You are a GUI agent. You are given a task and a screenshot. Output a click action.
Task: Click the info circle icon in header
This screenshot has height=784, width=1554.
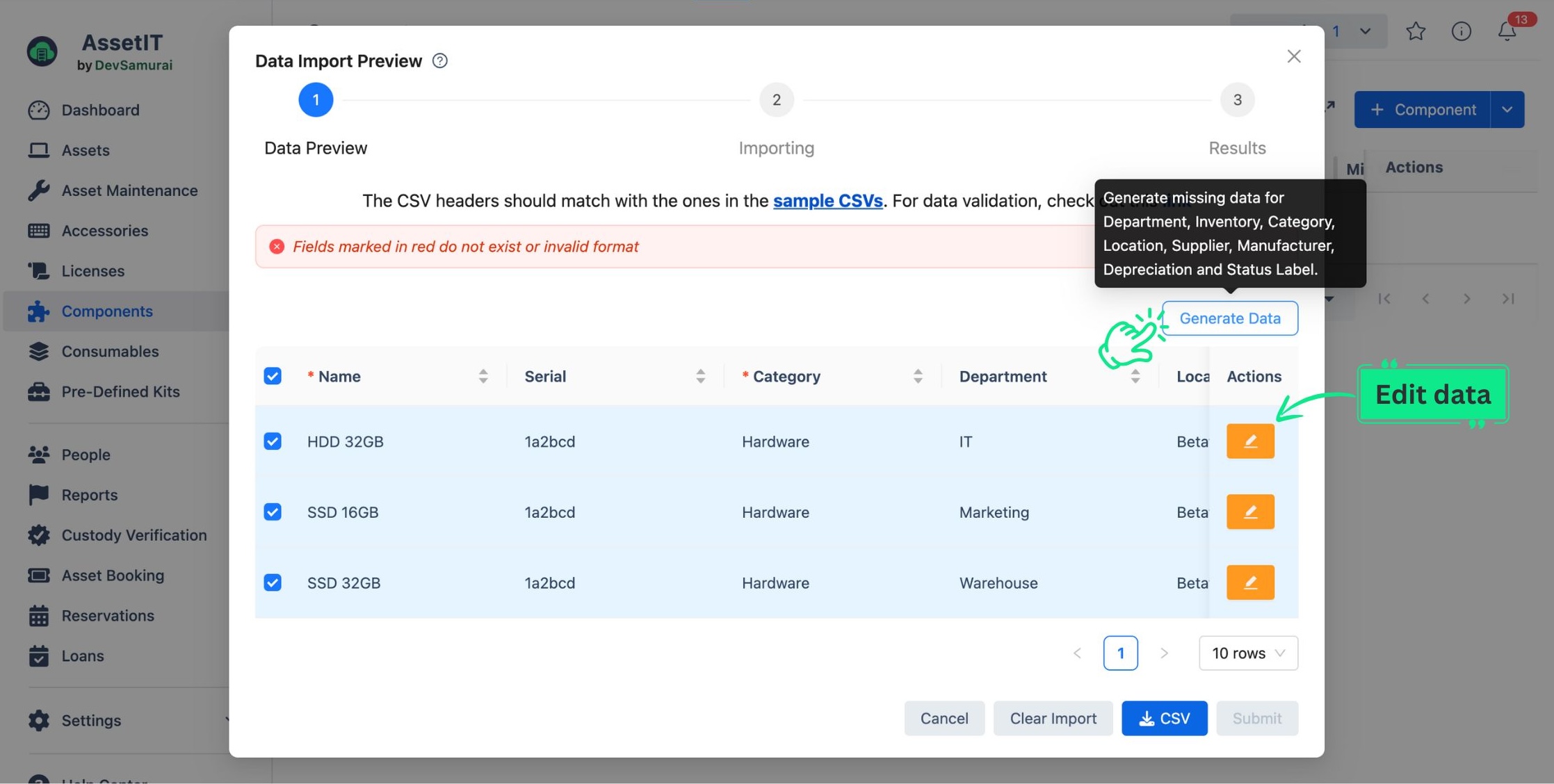(1461, 31)
